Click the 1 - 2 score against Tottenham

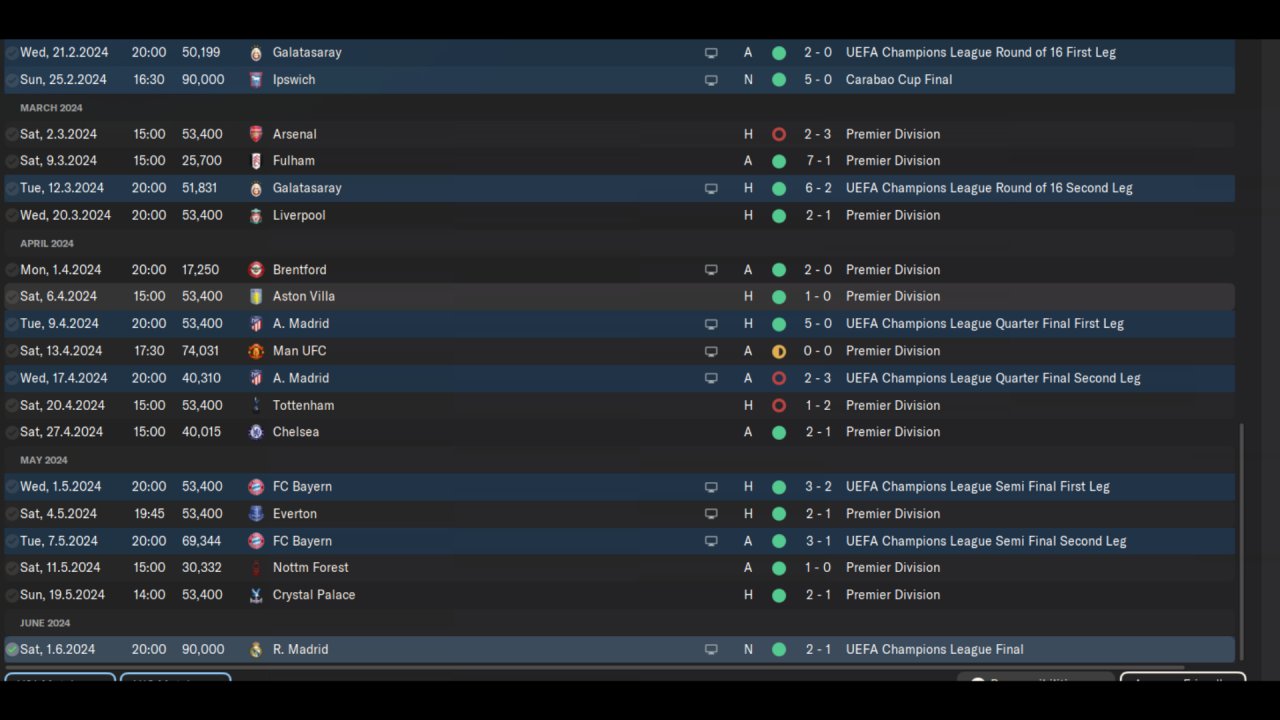click(817, 405)
